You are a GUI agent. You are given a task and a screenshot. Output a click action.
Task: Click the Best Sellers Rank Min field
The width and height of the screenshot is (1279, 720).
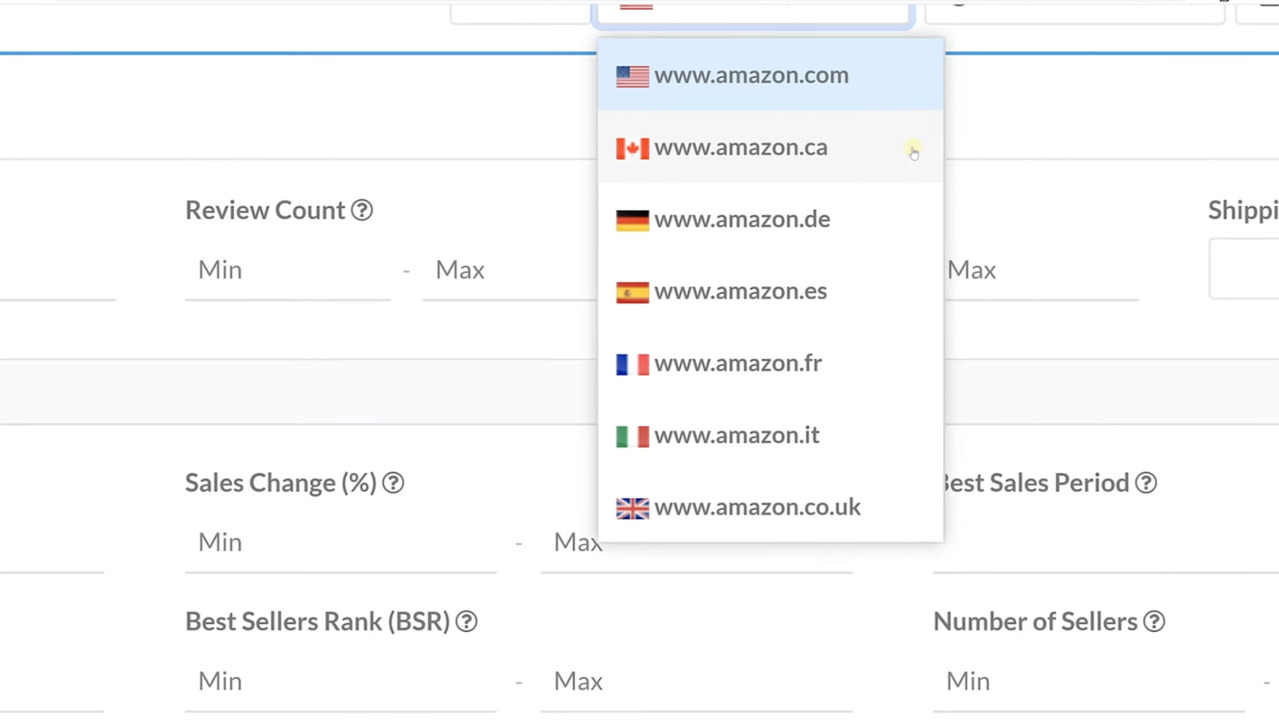tap(340, 681)
